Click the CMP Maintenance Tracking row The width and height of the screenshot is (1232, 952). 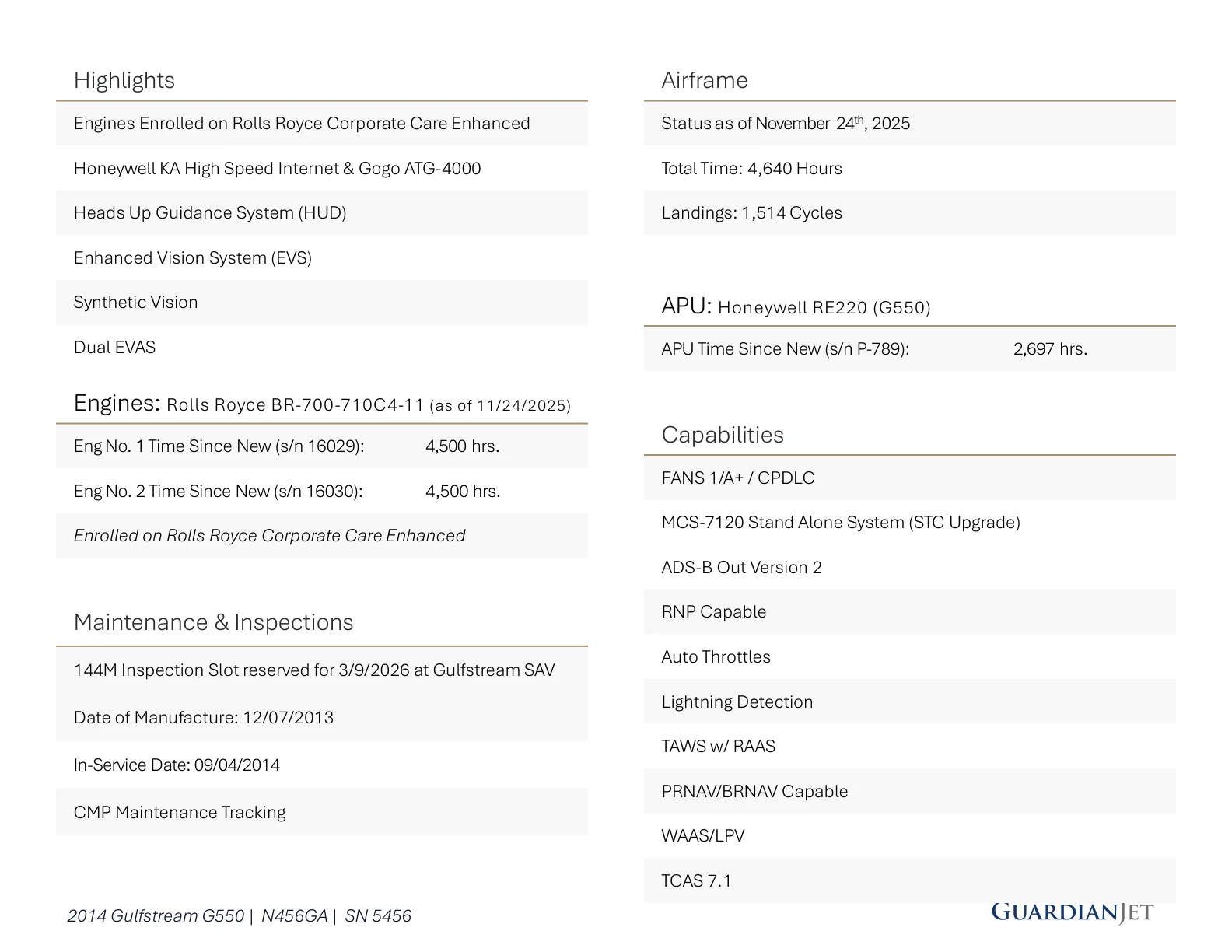pyautogui.click(x=180, y=813)
